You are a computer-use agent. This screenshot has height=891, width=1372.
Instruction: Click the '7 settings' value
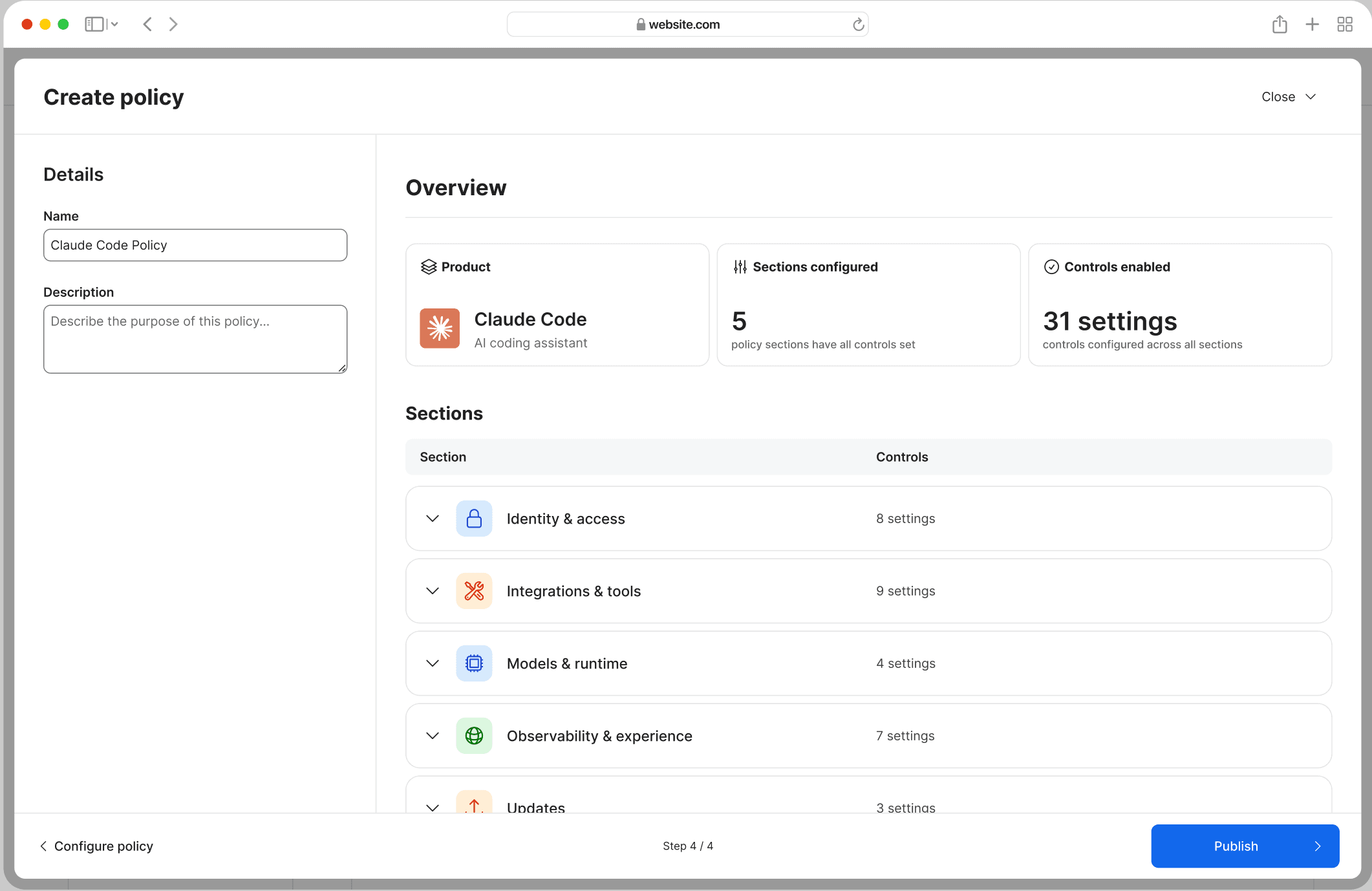pos(905,736)
